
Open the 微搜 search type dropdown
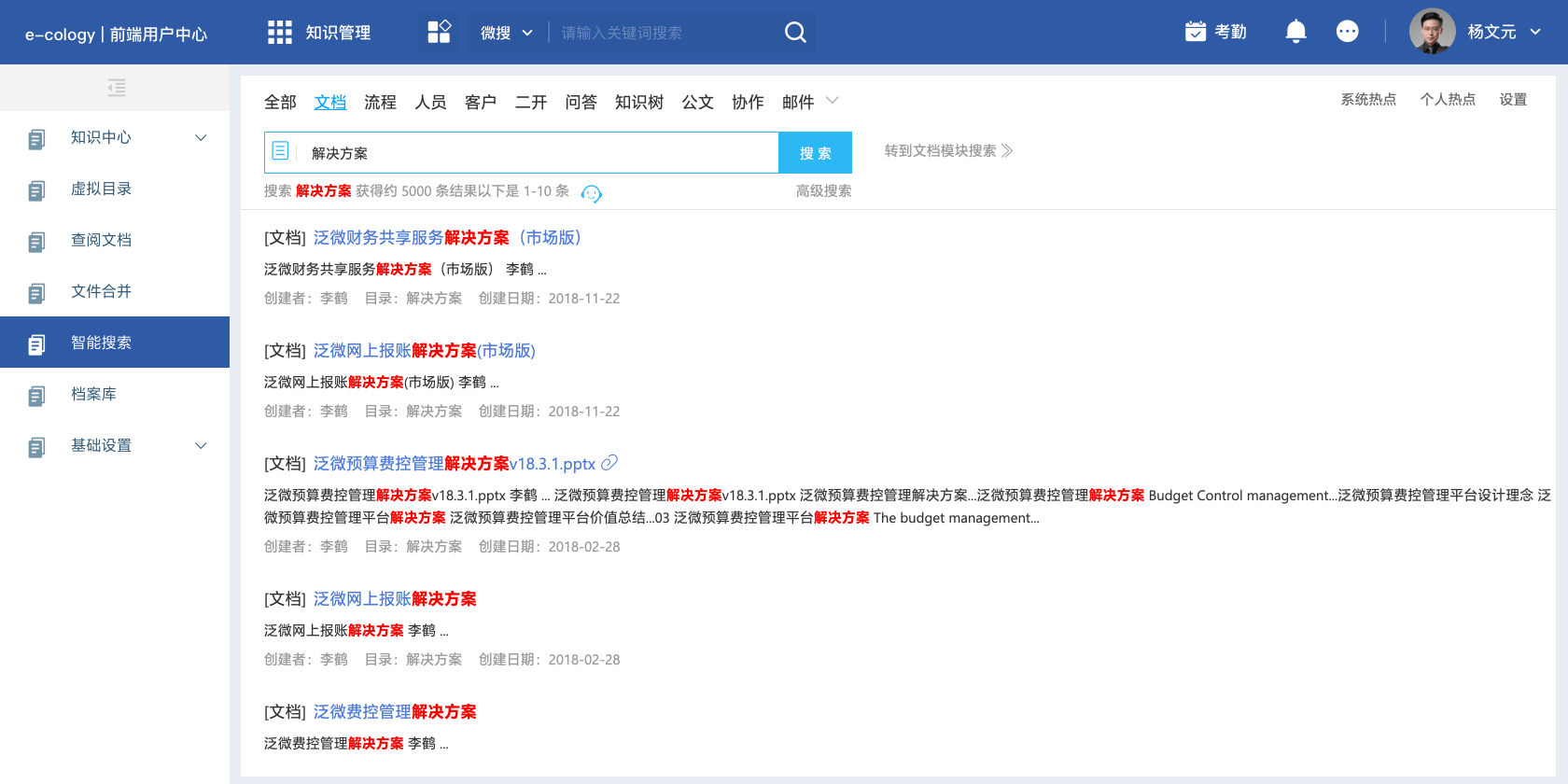click(507, 33)
